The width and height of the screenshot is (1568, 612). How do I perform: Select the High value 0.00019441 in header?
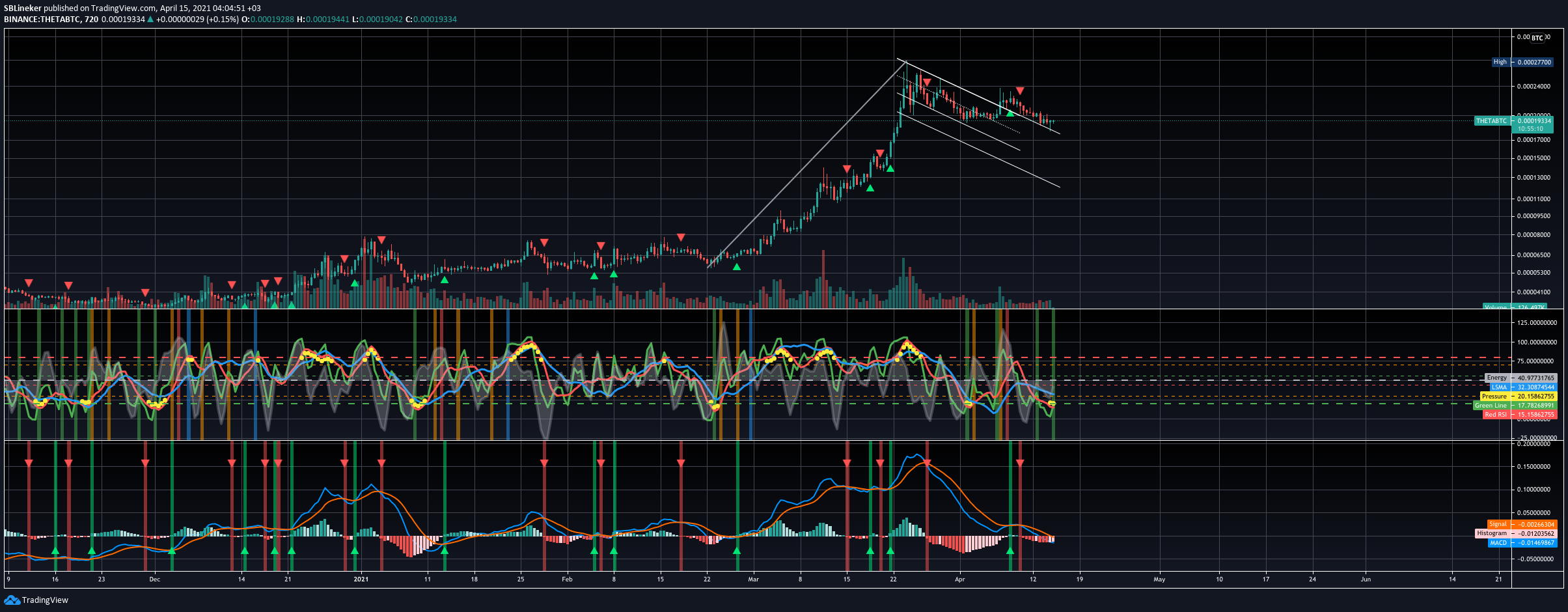[327, 20]
